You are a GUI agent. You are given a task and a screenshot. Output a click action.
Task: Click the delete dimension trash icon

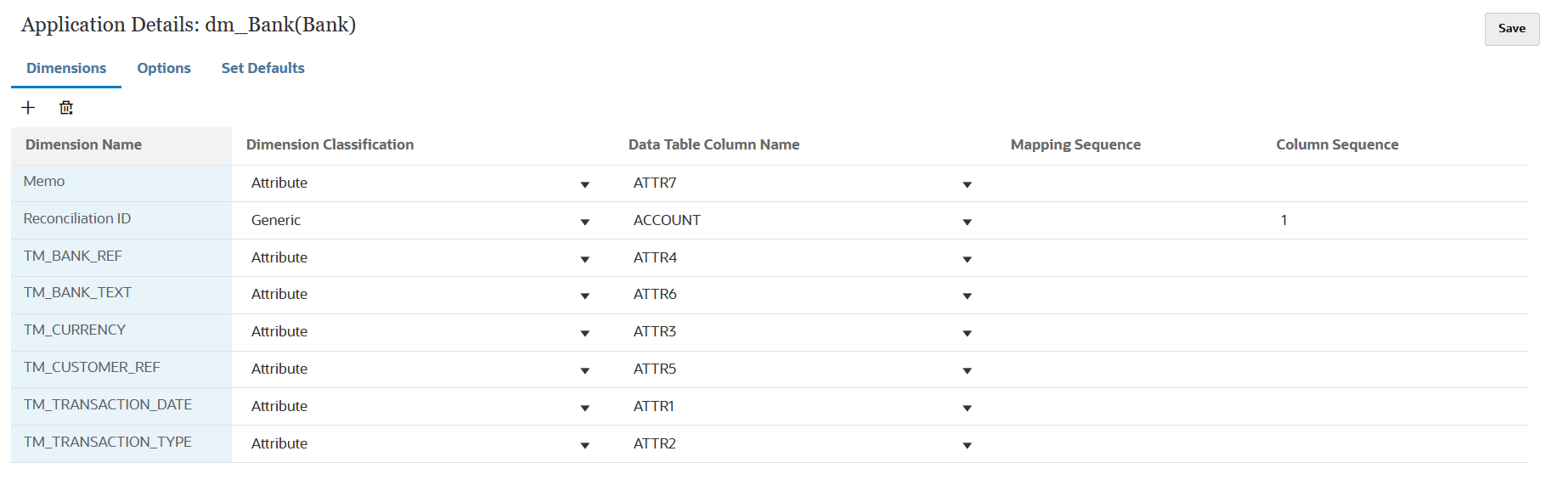(66, 107)
